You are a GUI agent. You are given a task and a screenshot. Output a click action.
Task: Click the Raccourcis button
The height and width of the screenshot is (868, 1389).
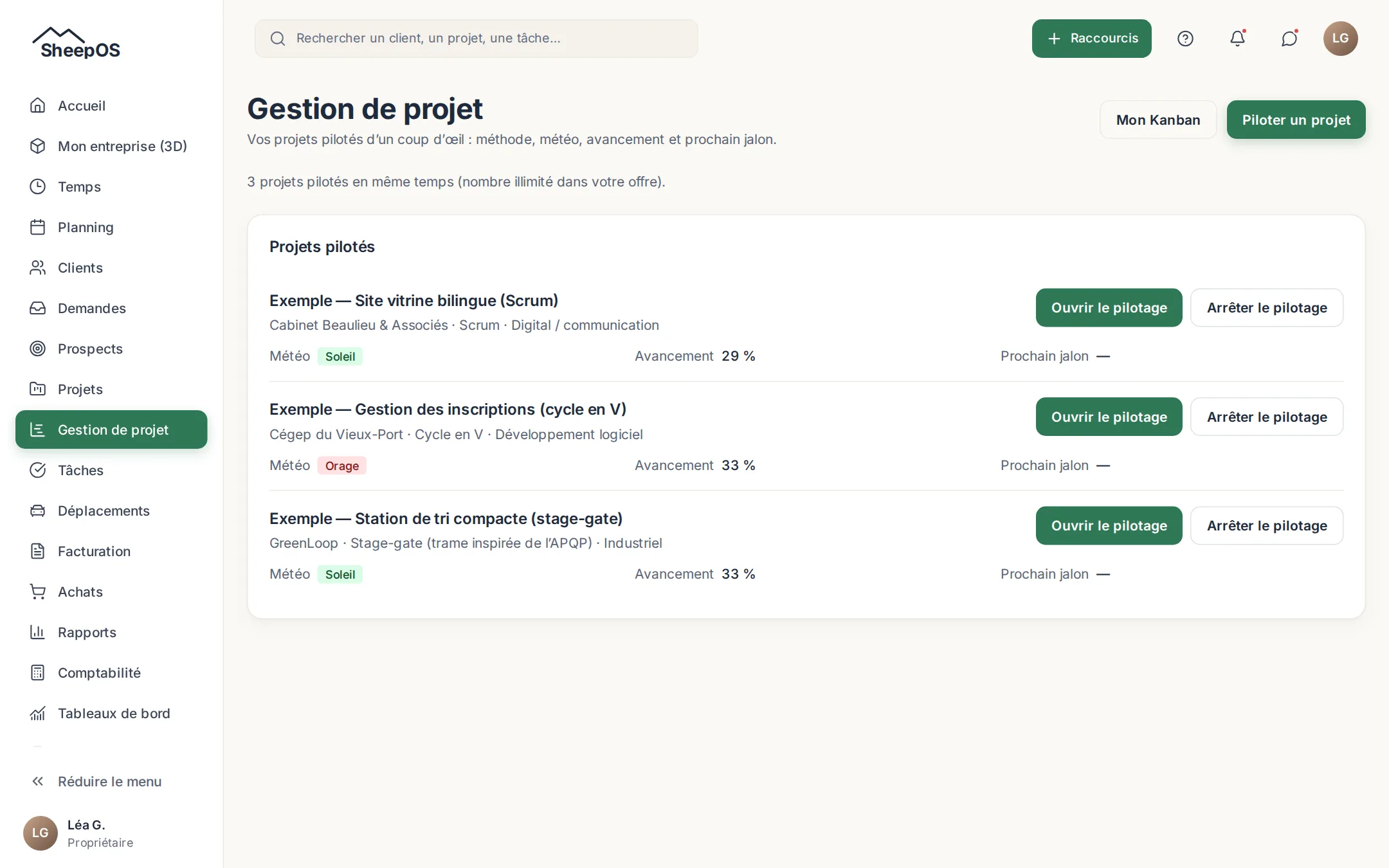(x=1091, y=39)
